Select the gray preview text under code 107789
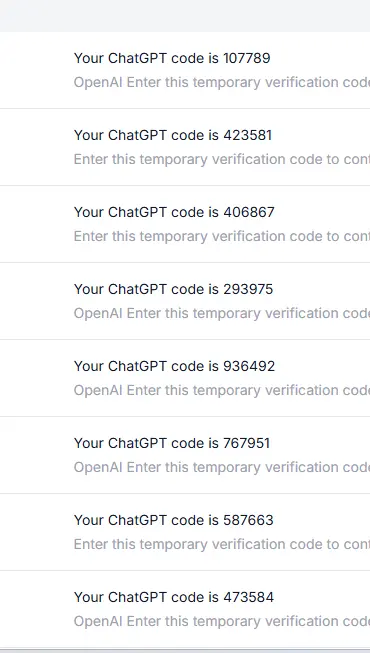The width and height of the screenshot is (370, 653). click(x=222, y=82)
